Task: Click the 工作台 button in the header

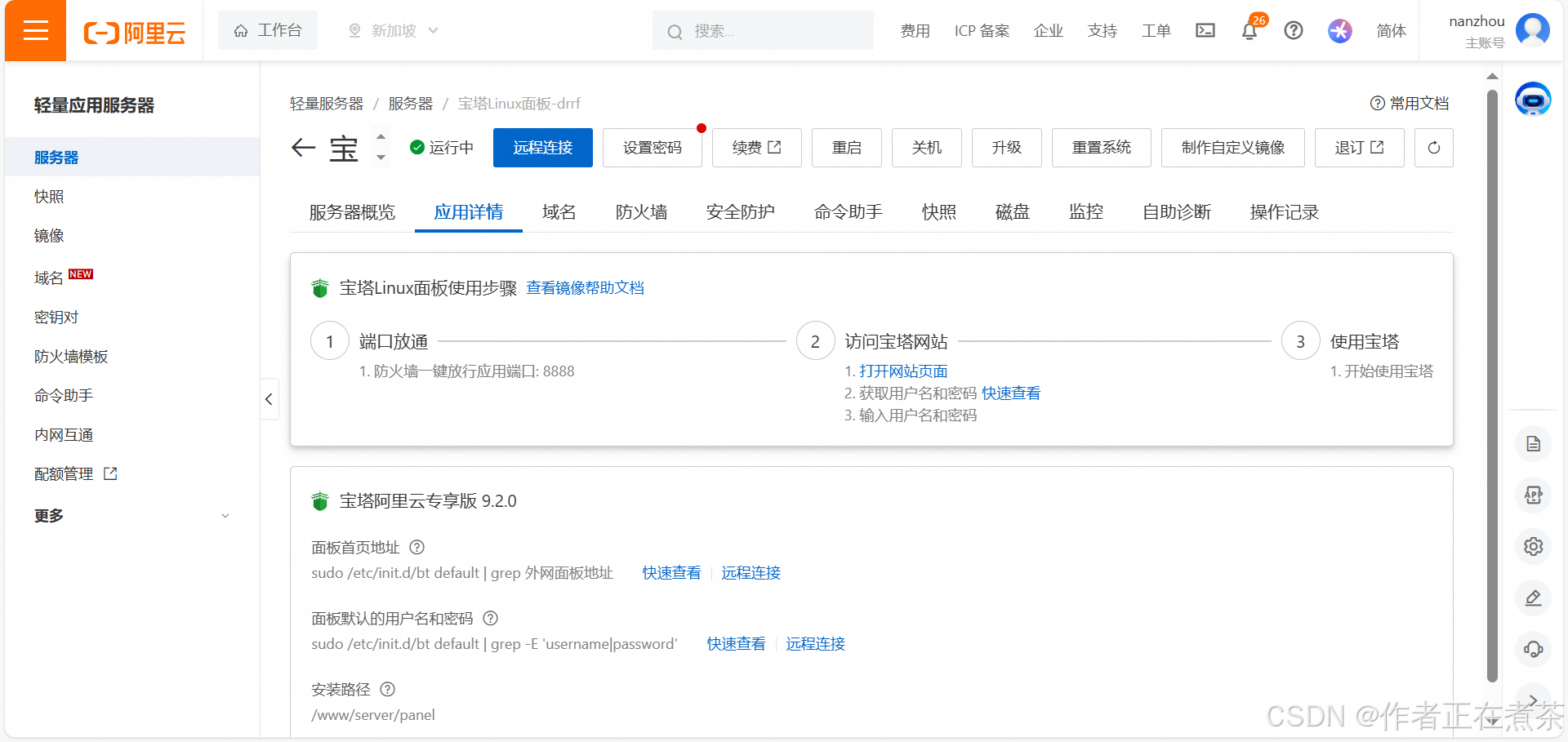Action: click(268, 31)
